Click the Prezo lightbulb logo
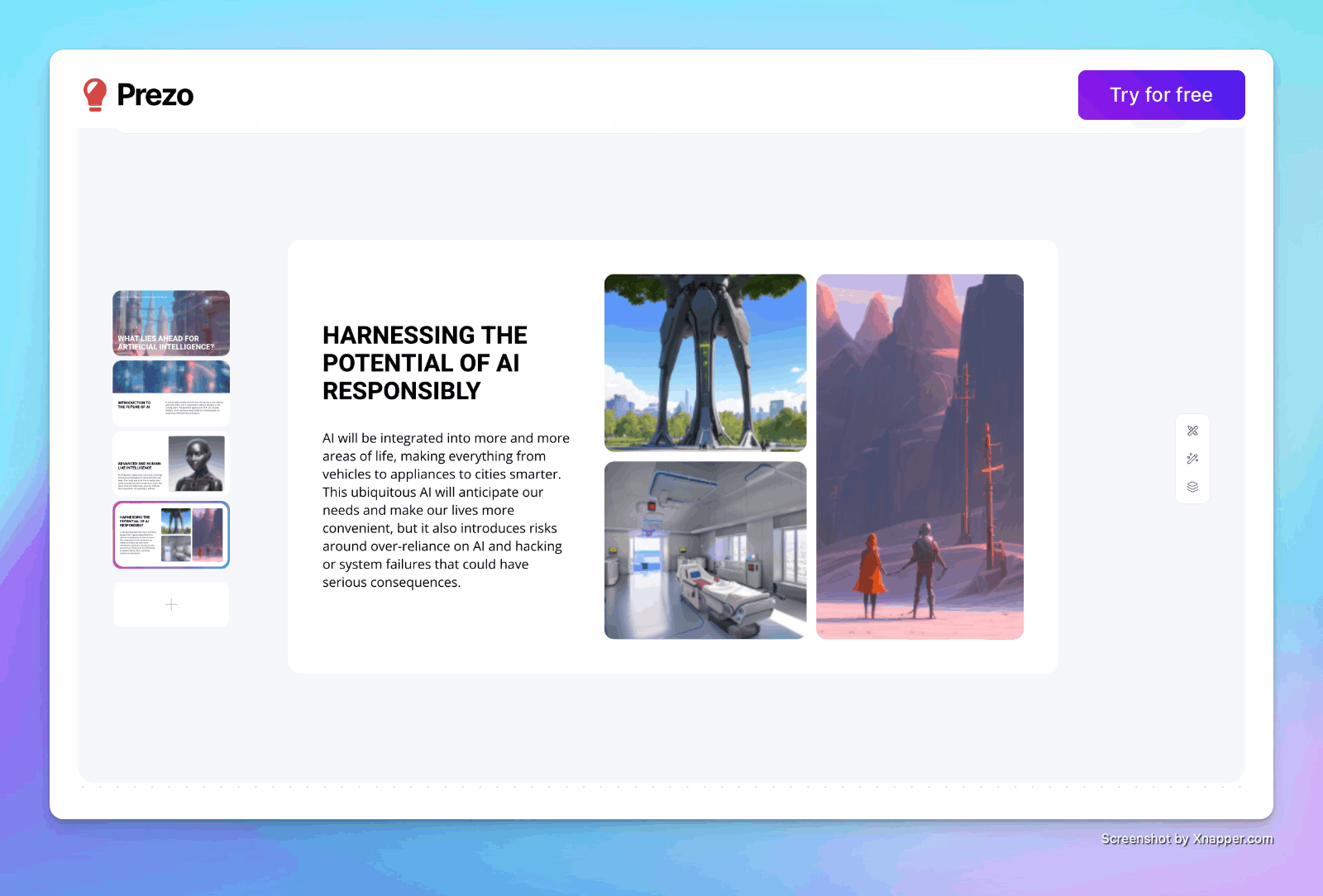The height and width of the screenshot is (896, 1323). click(95, 95)
